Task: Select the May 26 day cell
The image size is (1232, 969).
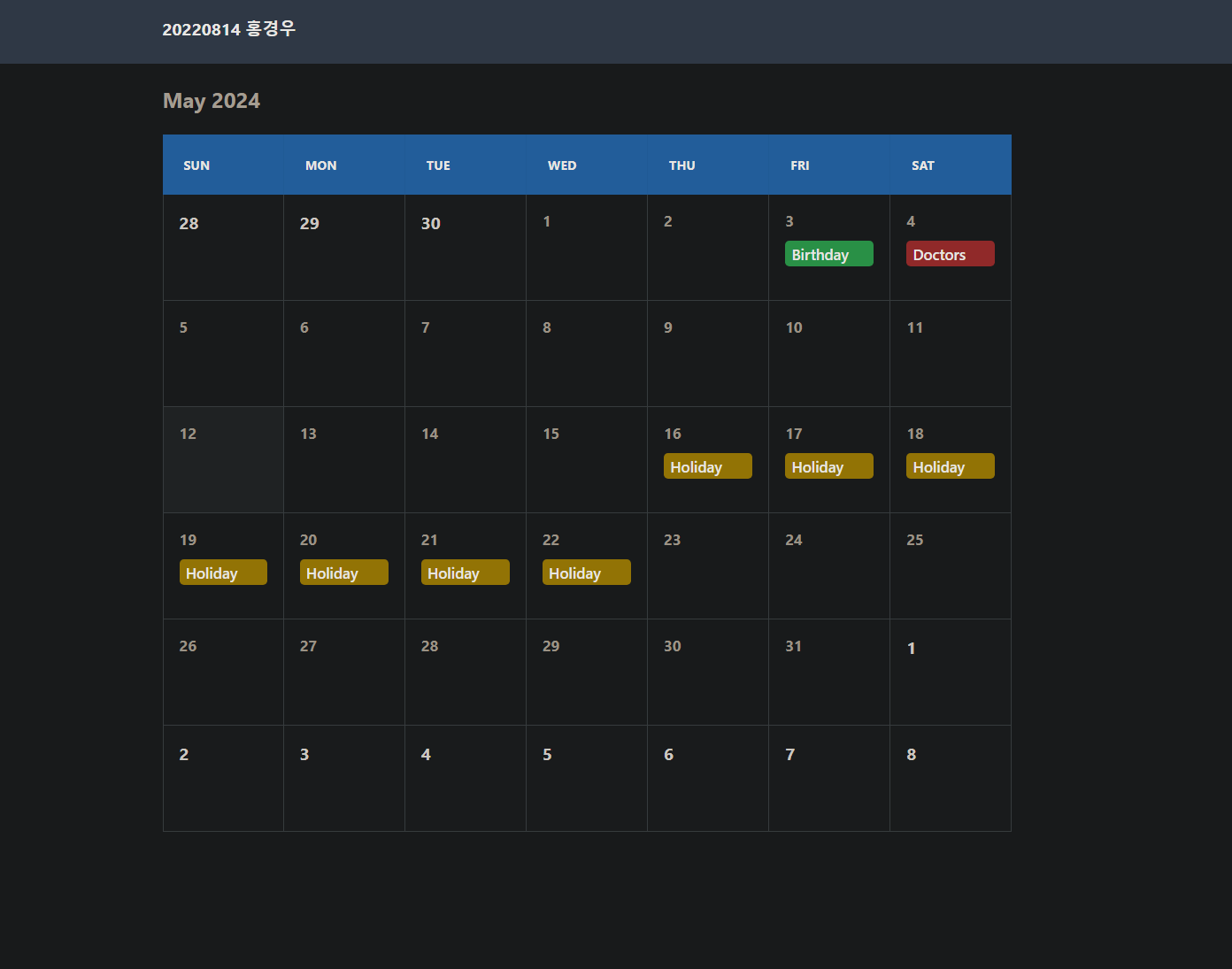Action: pyautogui.click(x=223, y=673)
